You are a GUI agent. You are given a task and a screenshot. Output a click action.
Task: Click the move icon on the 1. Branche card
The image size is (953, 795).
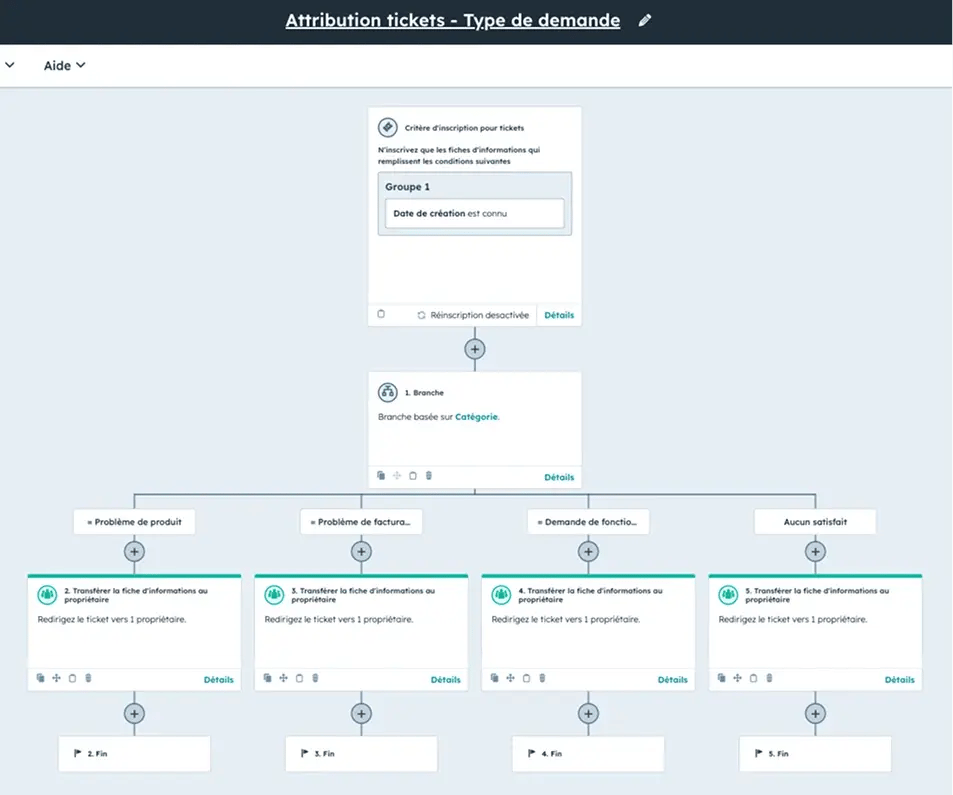[397, 475]
